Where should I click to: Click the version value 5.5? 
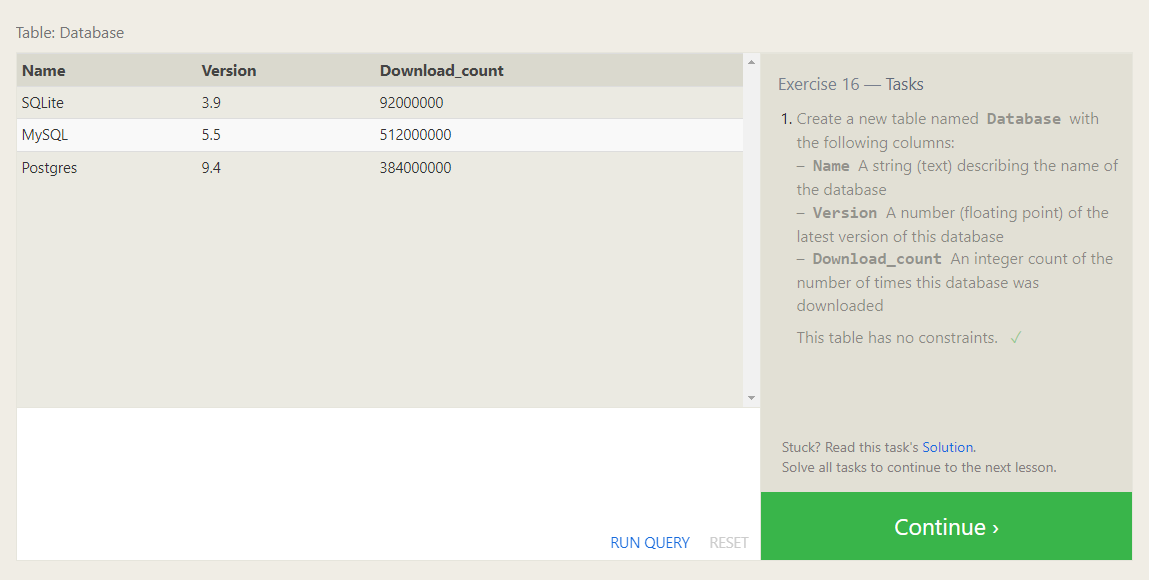(x=211, y=135)
